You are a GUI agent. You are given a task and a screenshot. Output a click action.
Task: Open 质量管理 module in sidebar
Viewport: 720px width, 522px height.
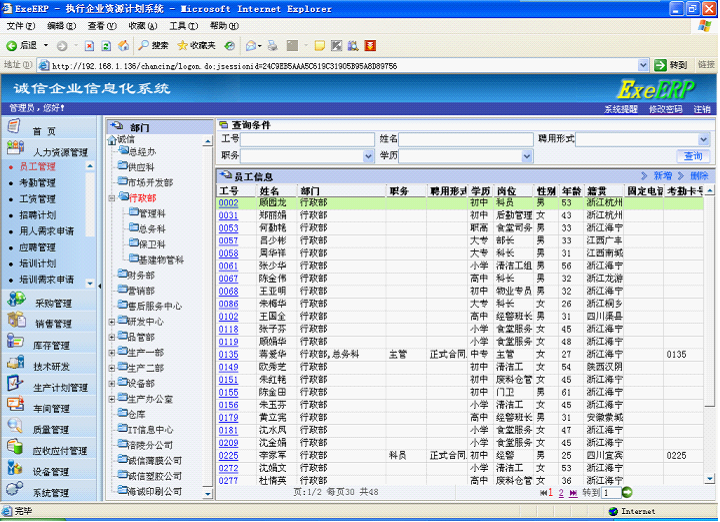pyautogui.click(x=51, y=430)
